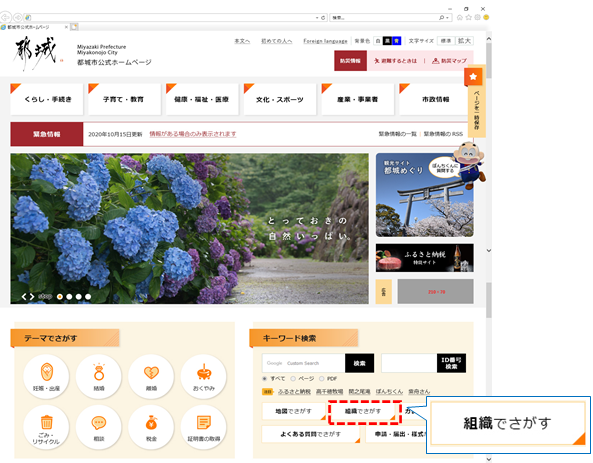Viewport: 593px width, 463px height.
Task: Open the address bar dropdown arrow
Action: pyautogui.click(x=317, y=18)
